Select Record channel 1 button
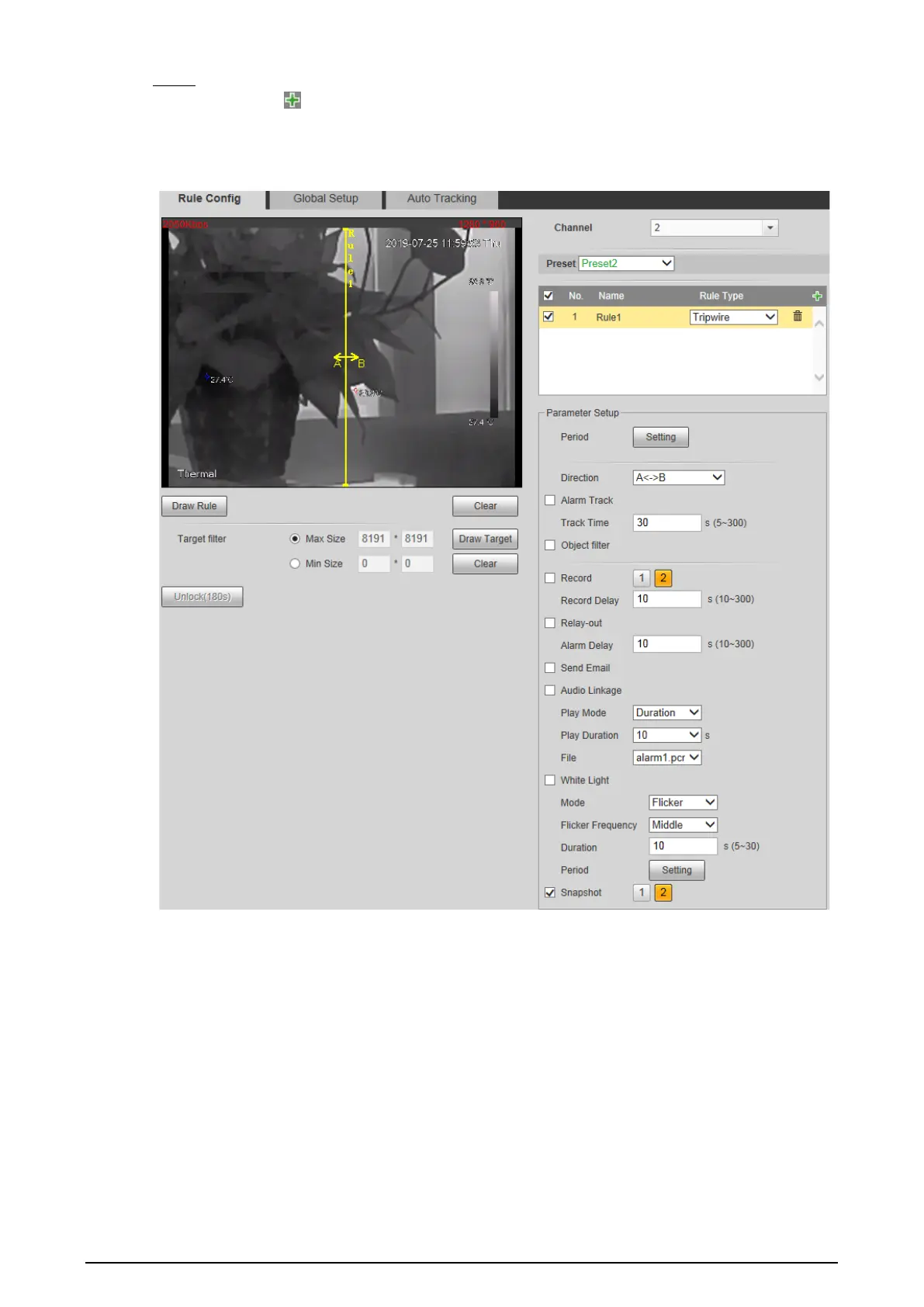924x1307 pixels. (642, 578)
